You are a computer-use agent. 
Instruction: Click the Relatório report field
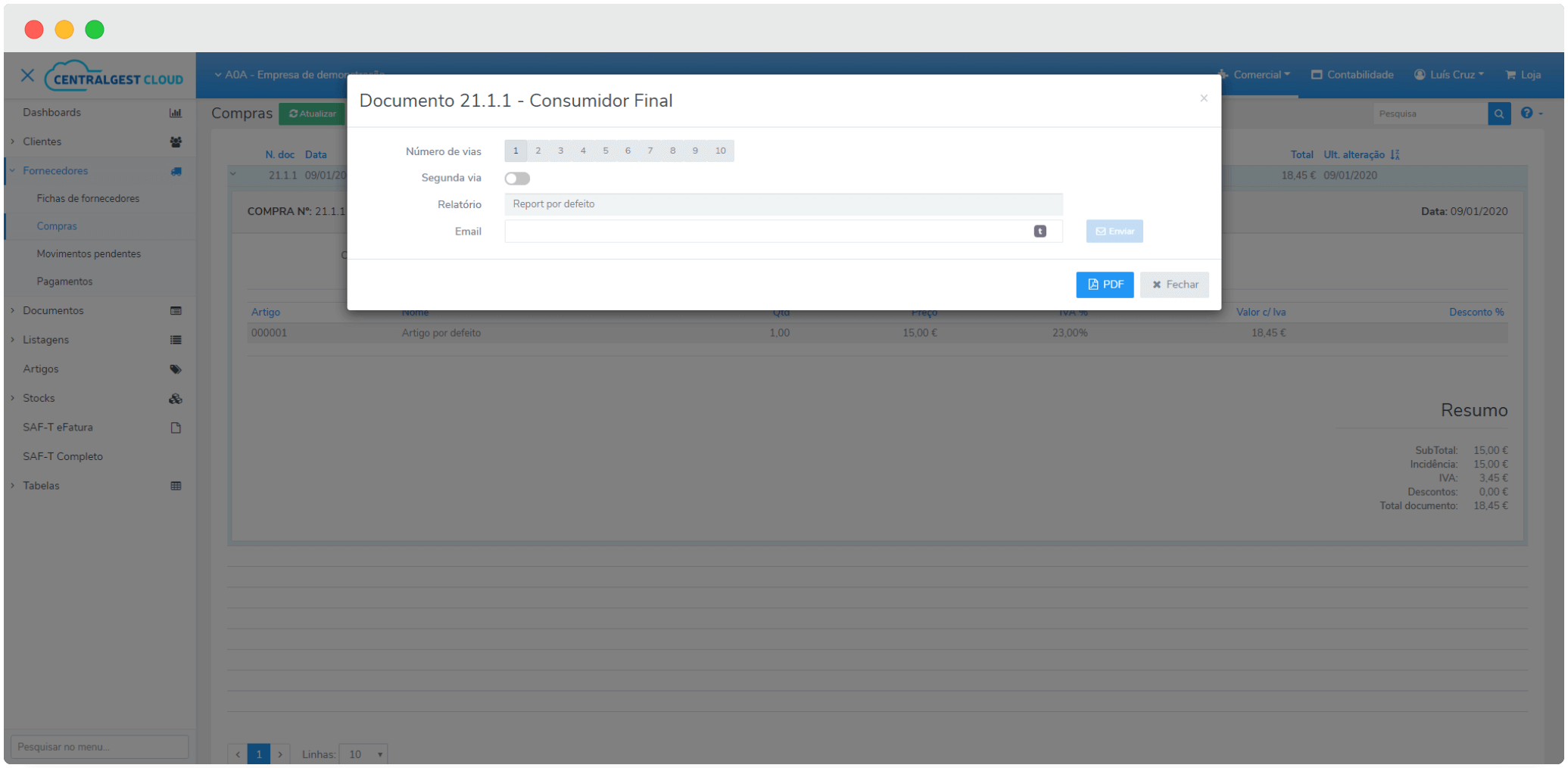[x=784, y=204]
